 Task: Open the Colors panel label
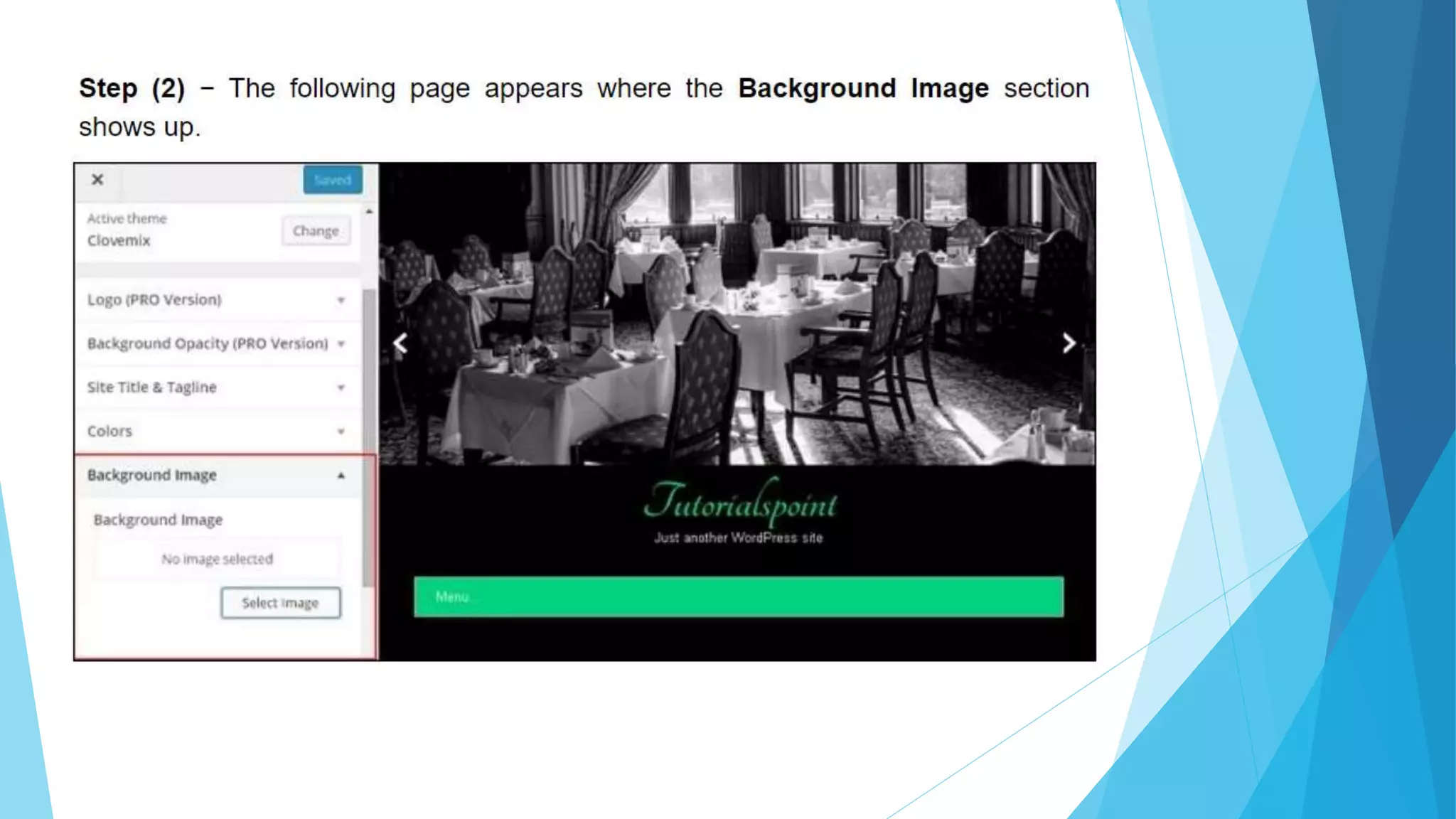coord(109,432)
